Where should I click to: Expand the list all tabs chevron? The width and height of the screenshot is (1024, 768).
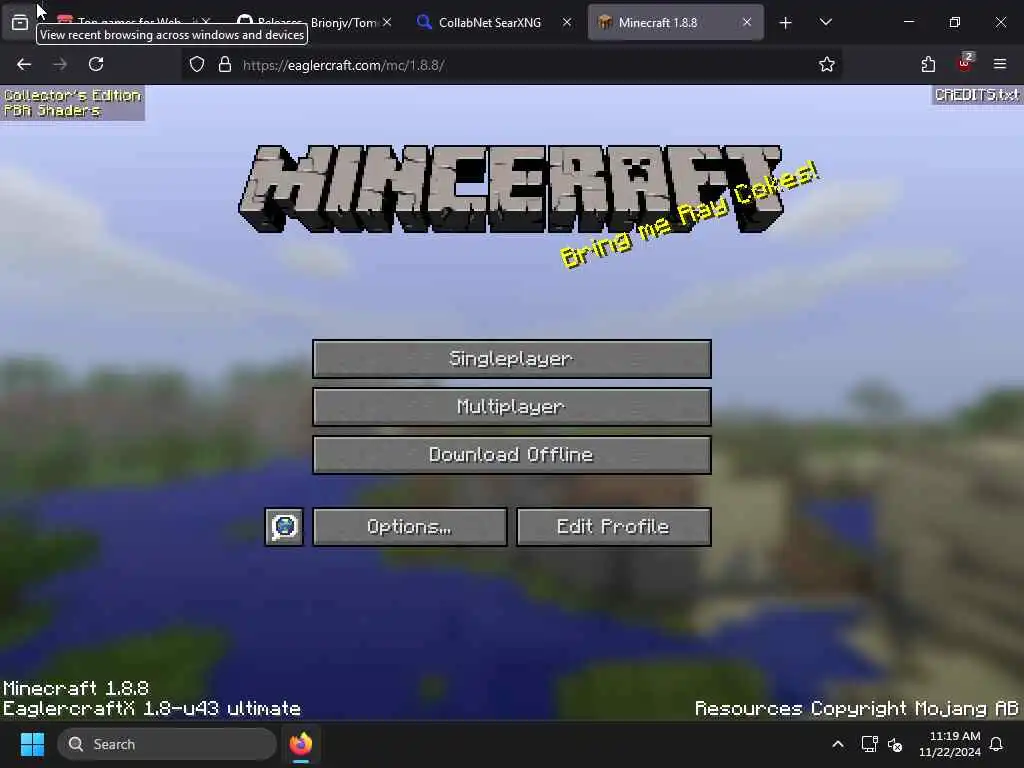825,23
